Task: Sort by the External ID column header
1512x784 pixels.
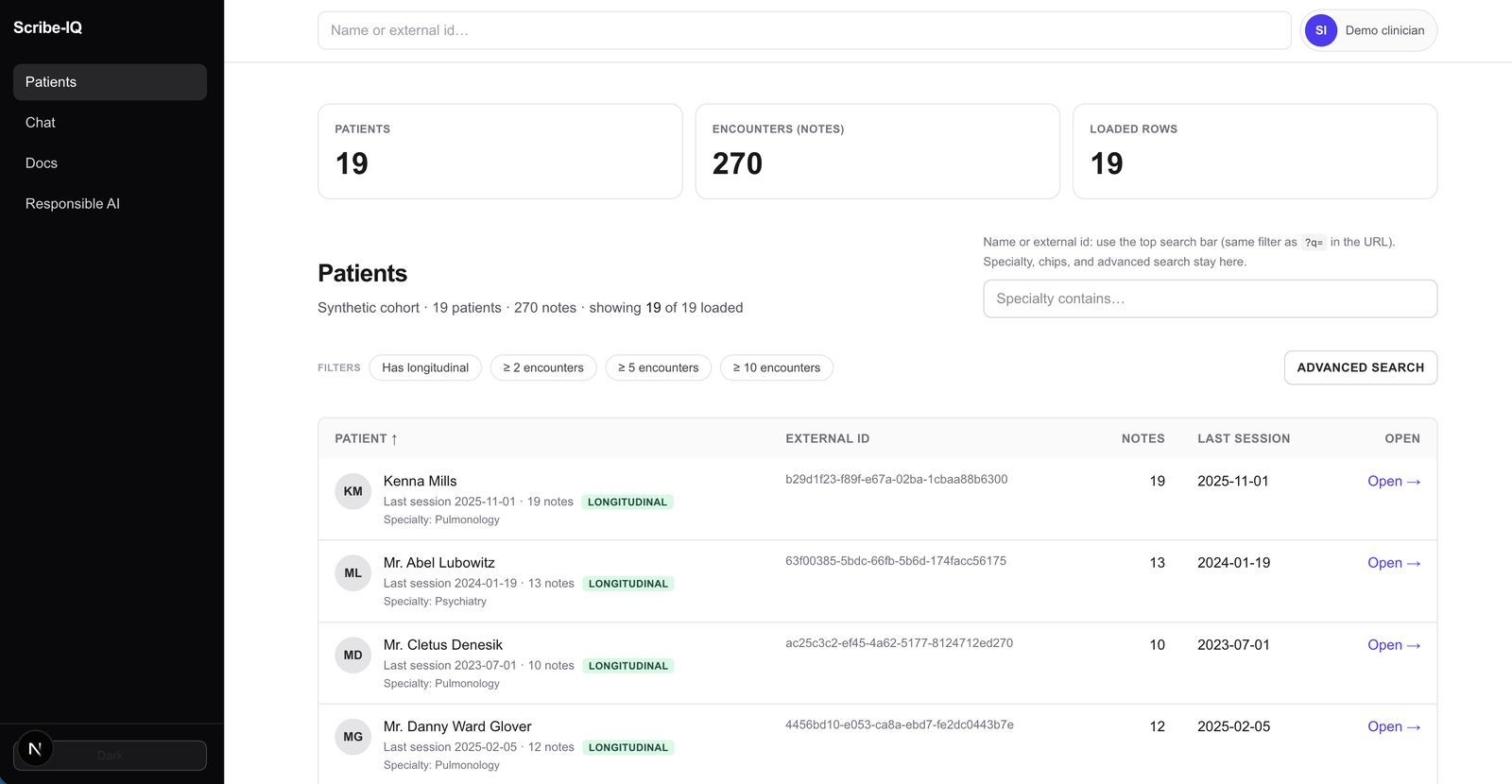Action: pyautogui.click(x=827, y=438)
